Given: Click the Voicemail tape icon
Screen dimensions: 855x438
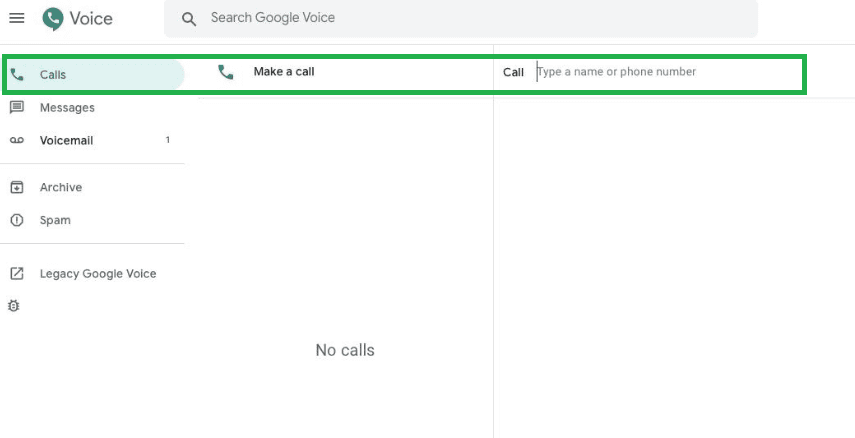Looking at the screenshot, I should tap(16, 140).
